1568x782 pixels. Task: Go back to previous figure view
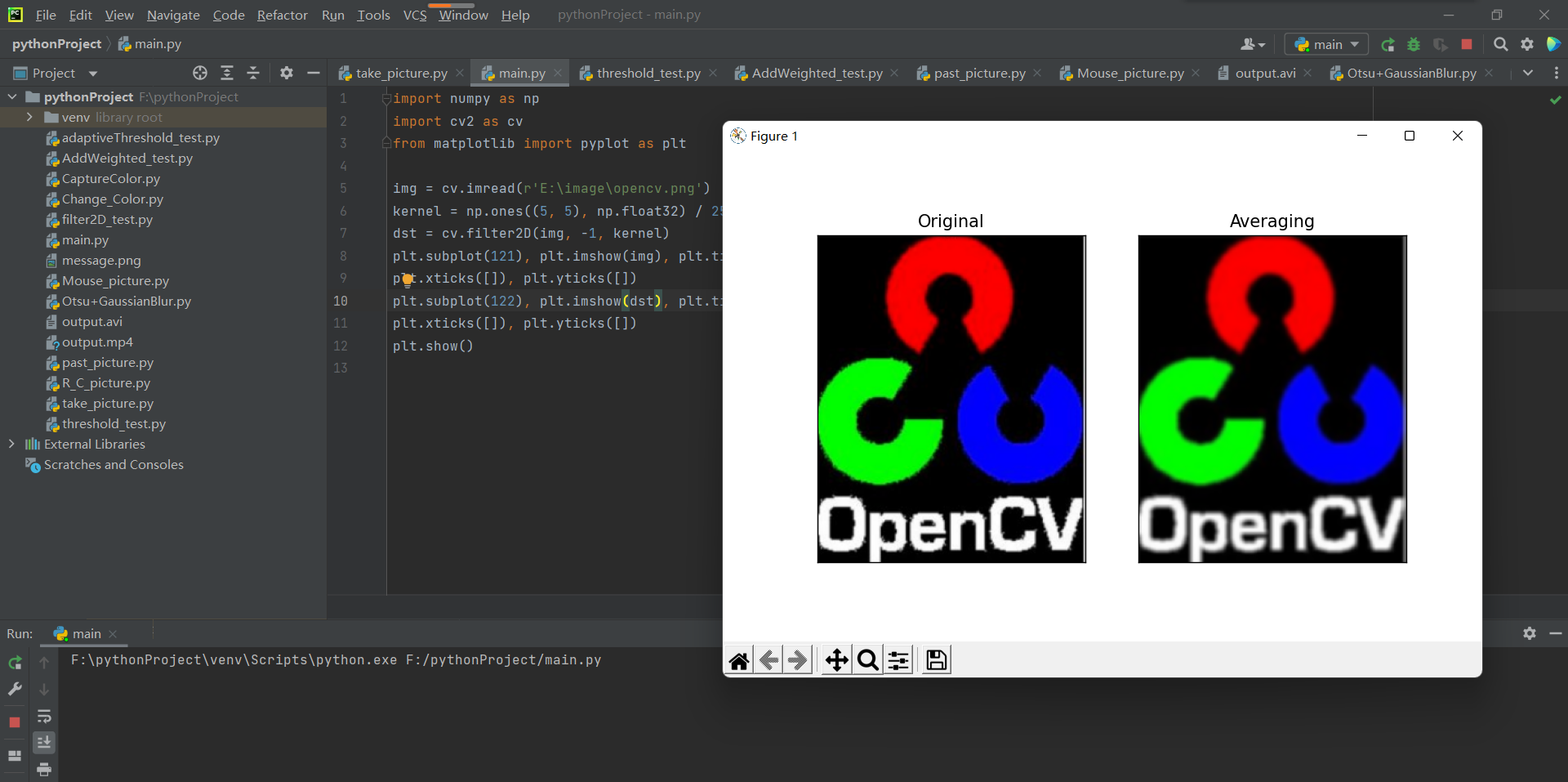tap(768, 660)
